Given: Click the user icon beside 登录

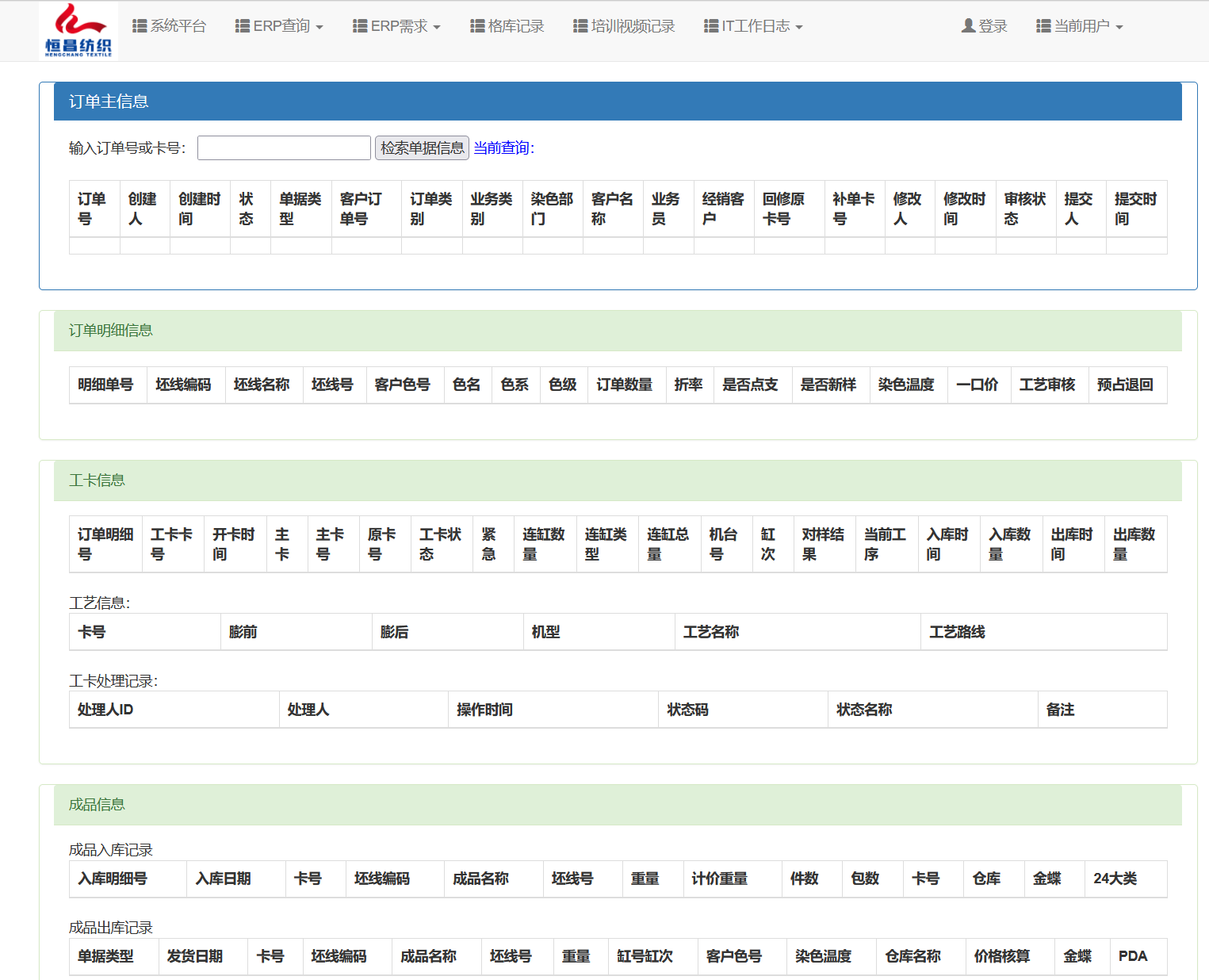Looking at the screenshot, I should (x=968, y=26).
